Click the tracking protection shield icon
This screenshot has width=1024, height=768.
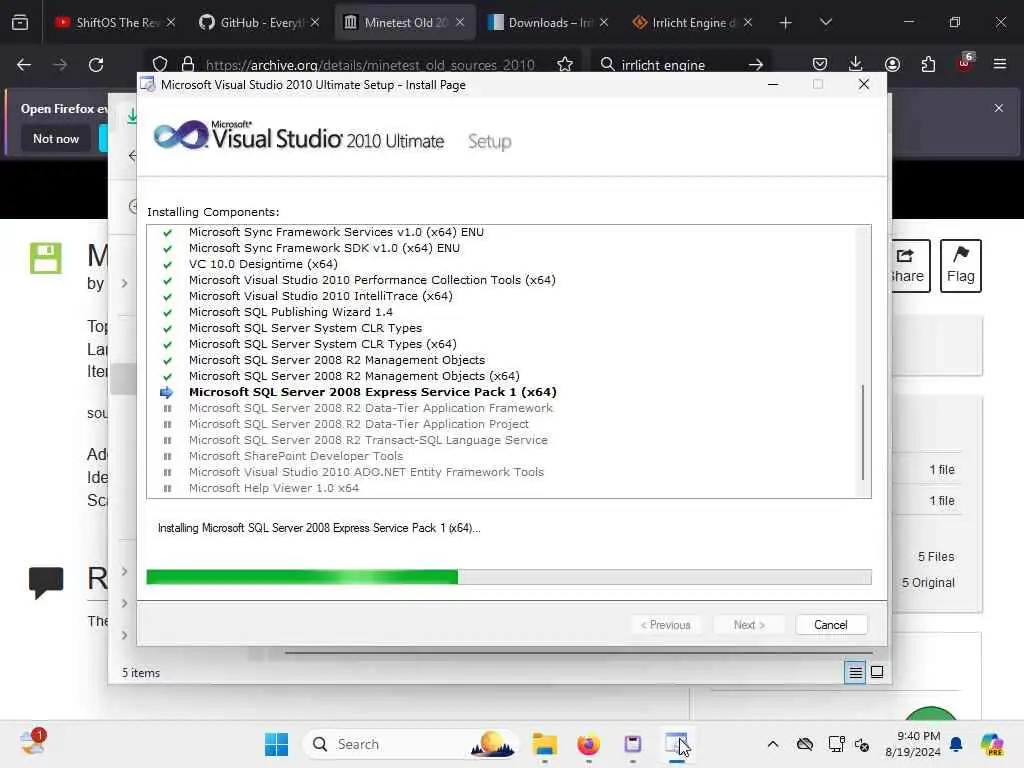(160, 64)
